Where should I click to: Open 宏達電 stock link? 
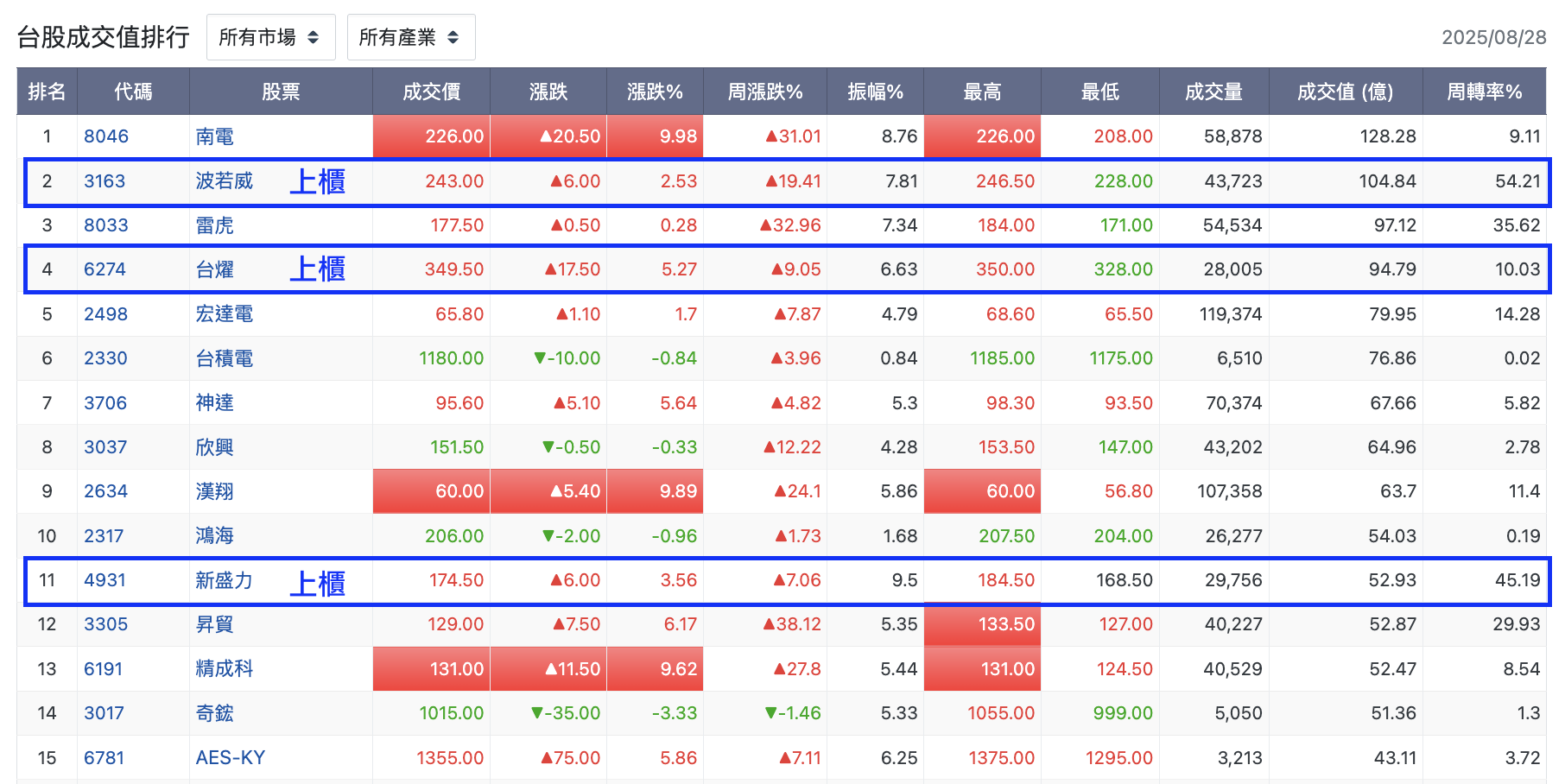(225, 314)
